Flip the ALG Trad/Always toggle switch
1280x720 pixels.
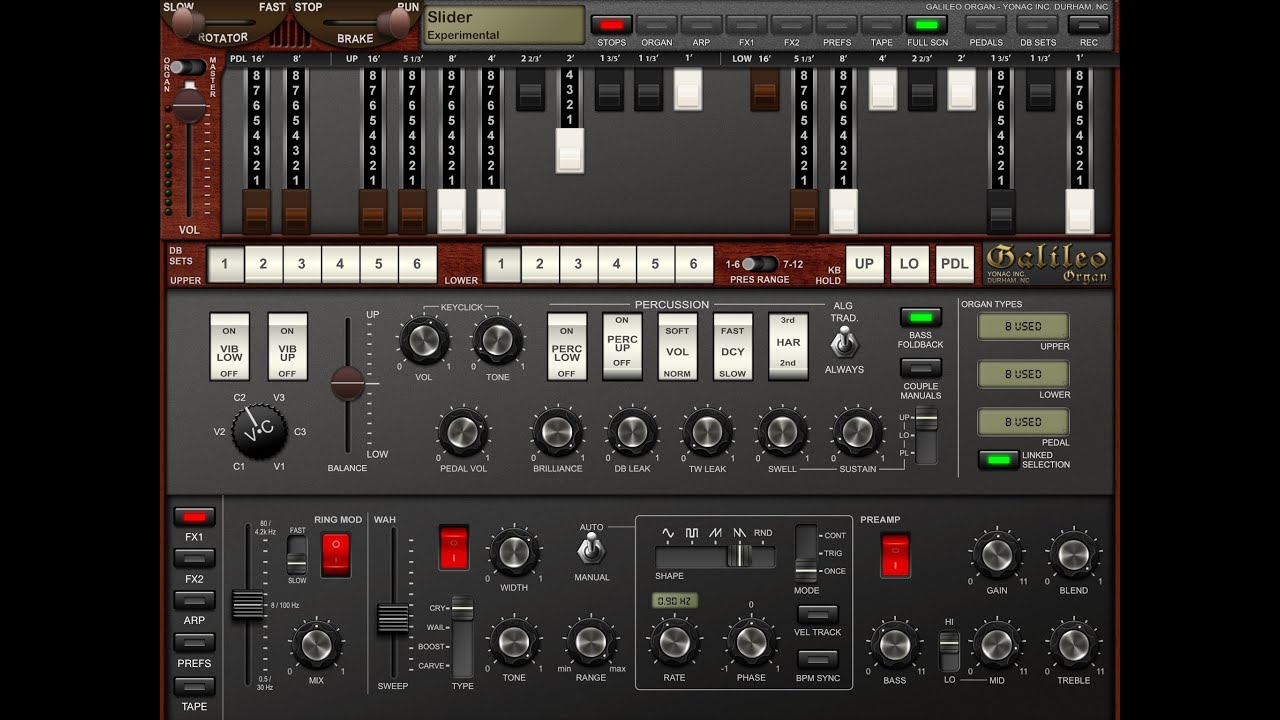point(844,343)
